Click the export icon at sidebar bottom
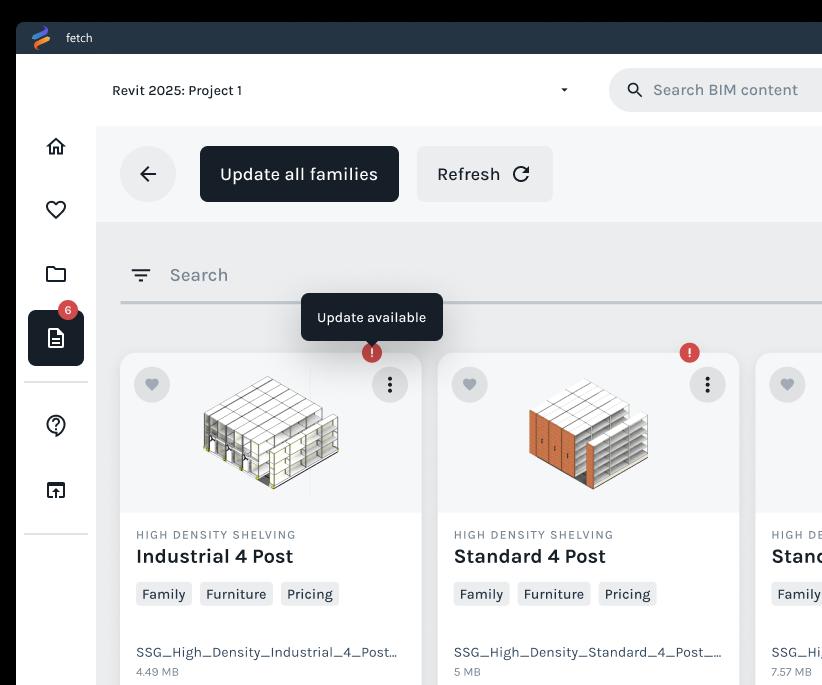 [56, 490]
